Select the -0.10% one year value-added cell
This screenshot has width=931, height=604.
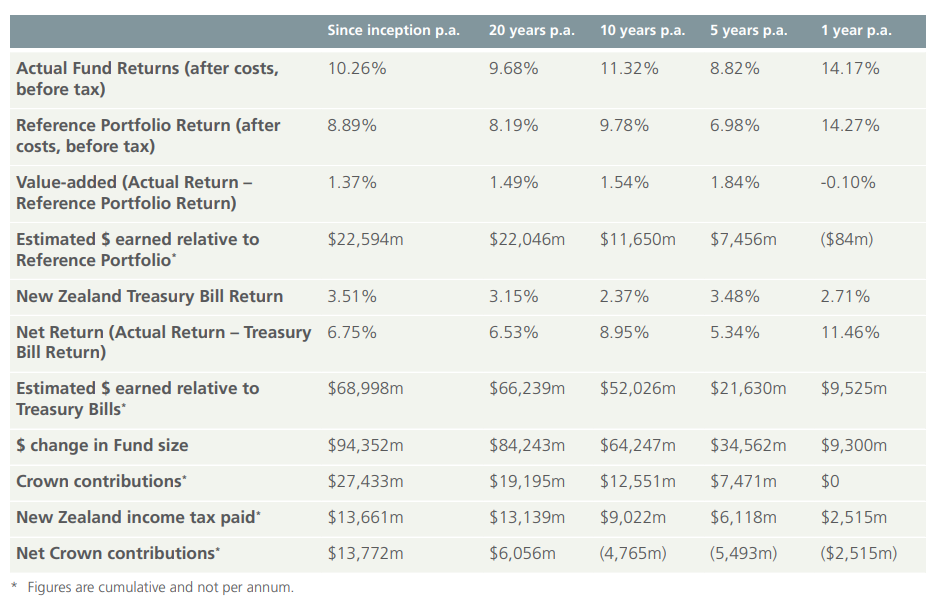[x=848, y=182]
